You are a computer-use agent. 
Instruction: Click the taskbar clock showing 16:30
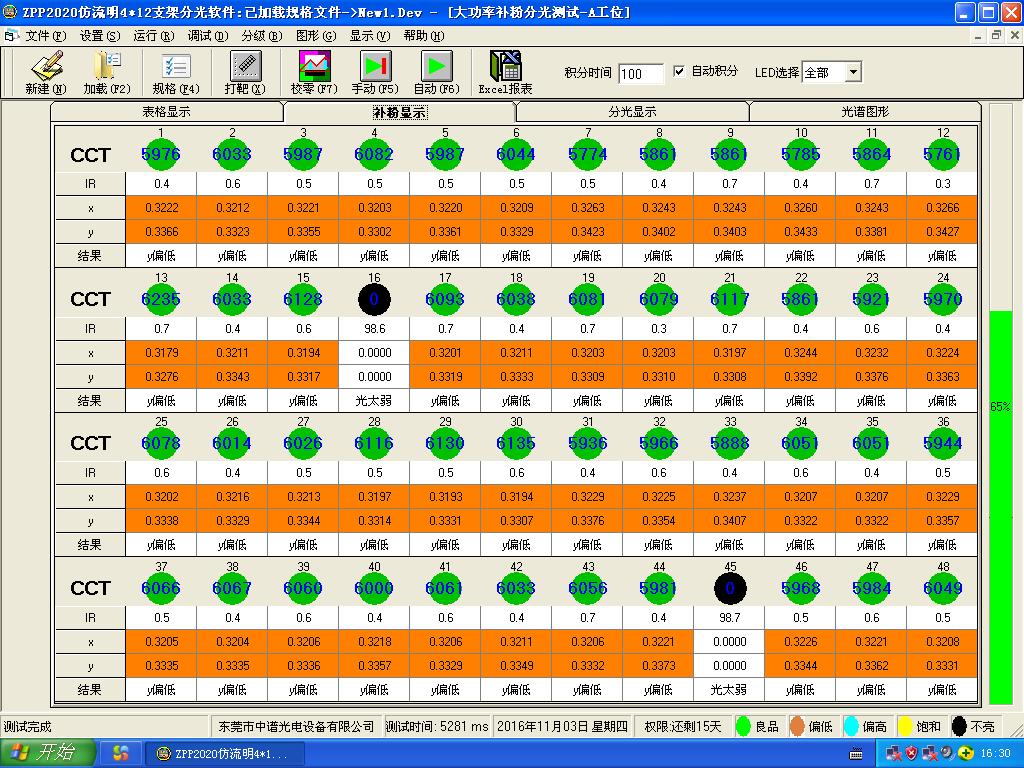[995, 754]
